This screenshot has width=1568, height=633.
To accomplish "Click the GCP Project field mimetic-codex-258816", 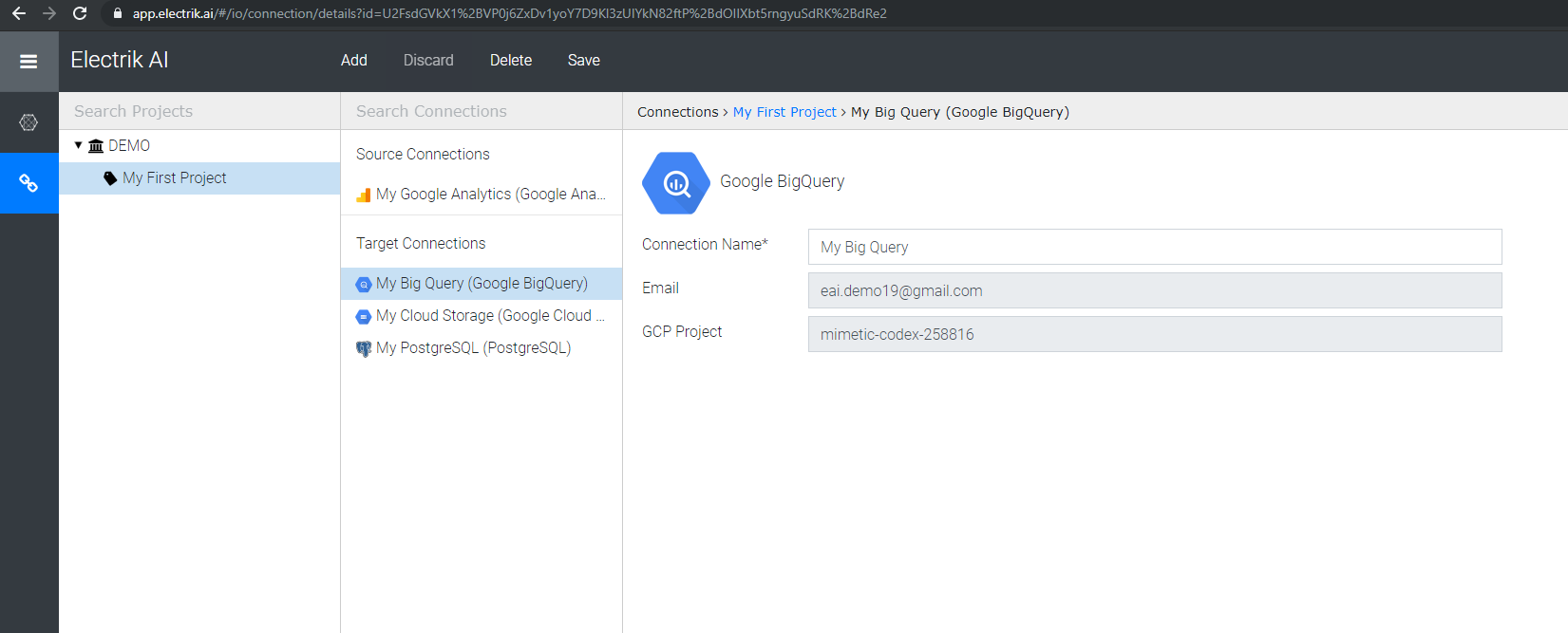I will (1155, 334).
